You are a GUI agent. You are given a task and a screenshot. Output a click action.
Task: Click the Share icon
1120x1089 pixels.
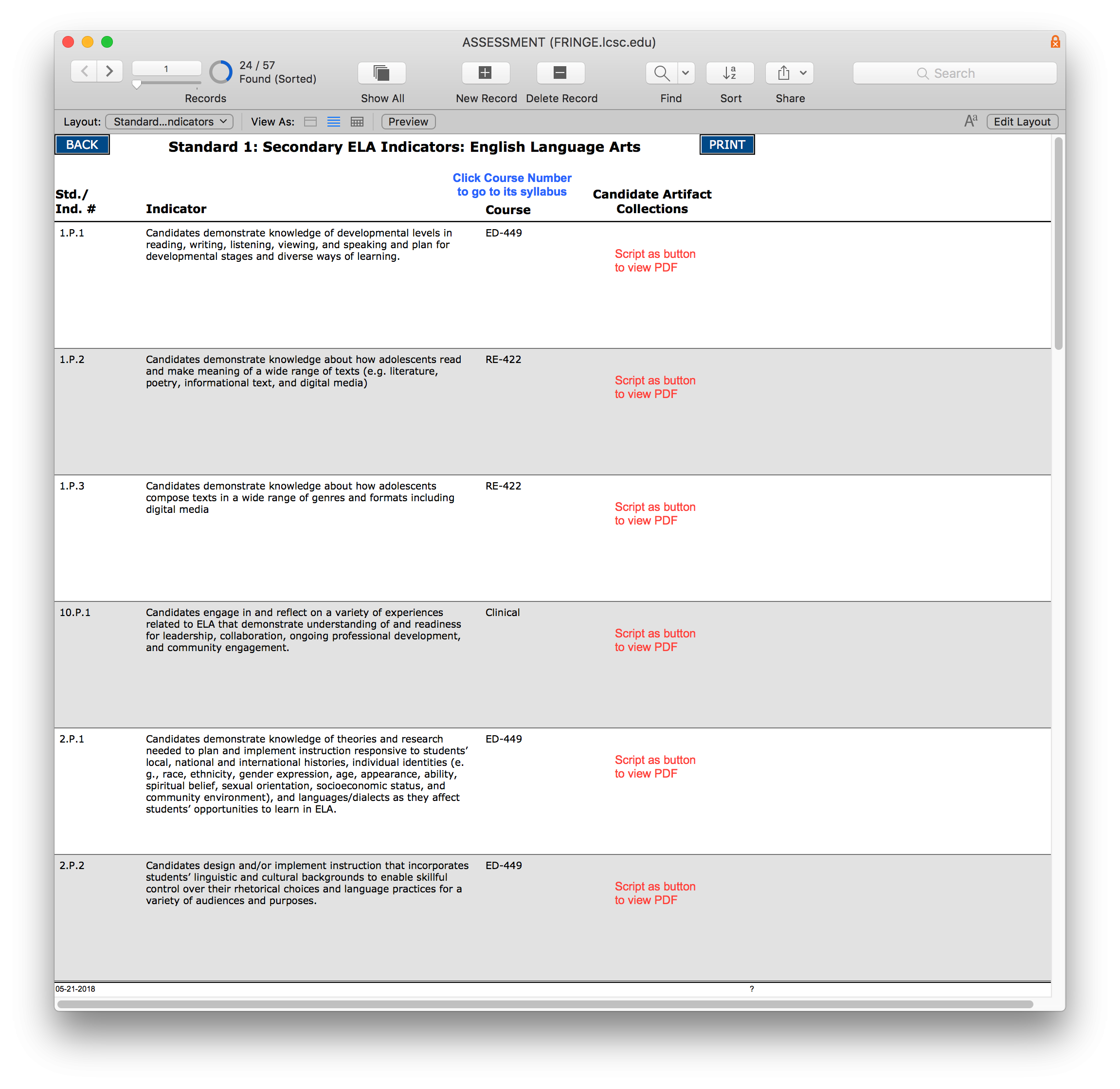pos(784,73)
